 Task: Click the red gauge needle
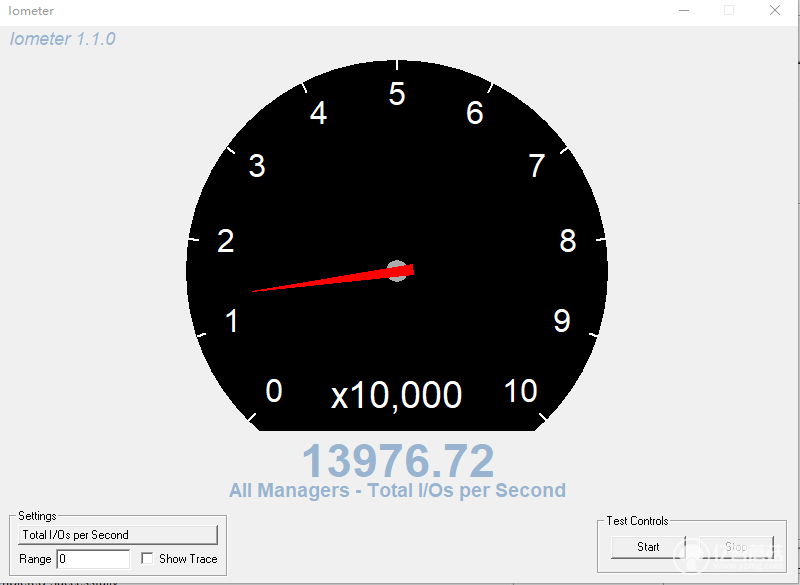[x=333, y=278]
